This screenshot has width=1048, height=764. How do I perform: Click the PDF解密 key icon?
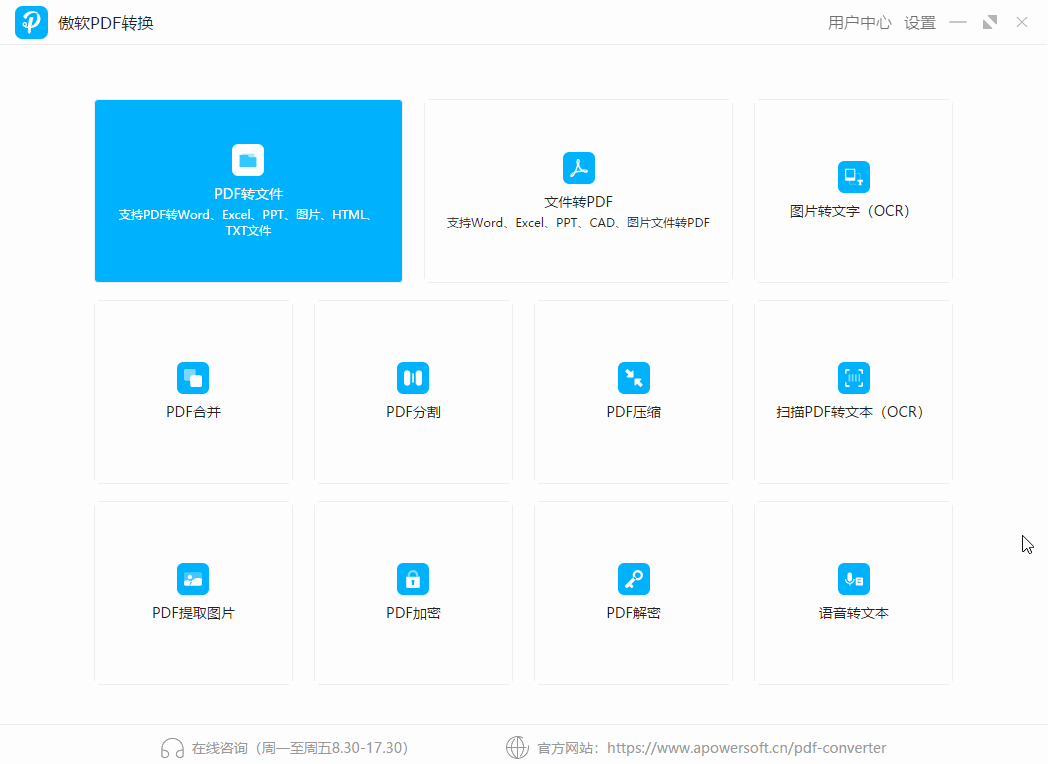click(634, 578)
